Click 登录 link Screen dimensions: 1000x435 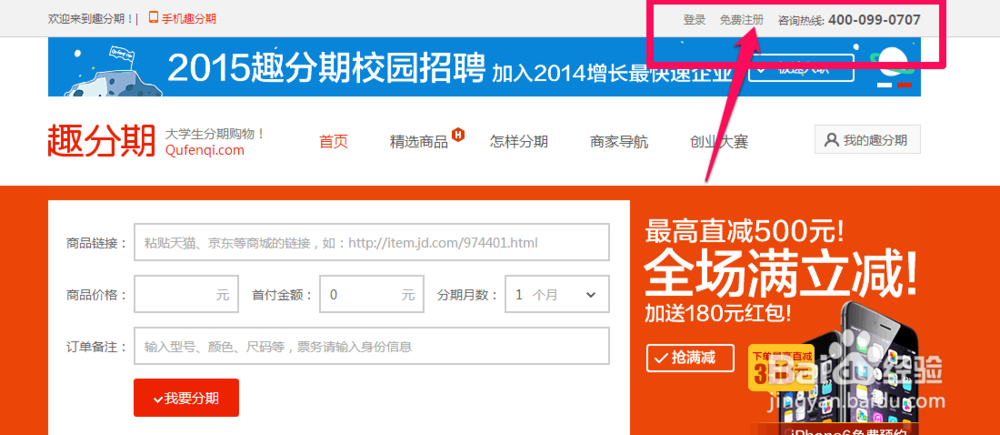[695, 20]
